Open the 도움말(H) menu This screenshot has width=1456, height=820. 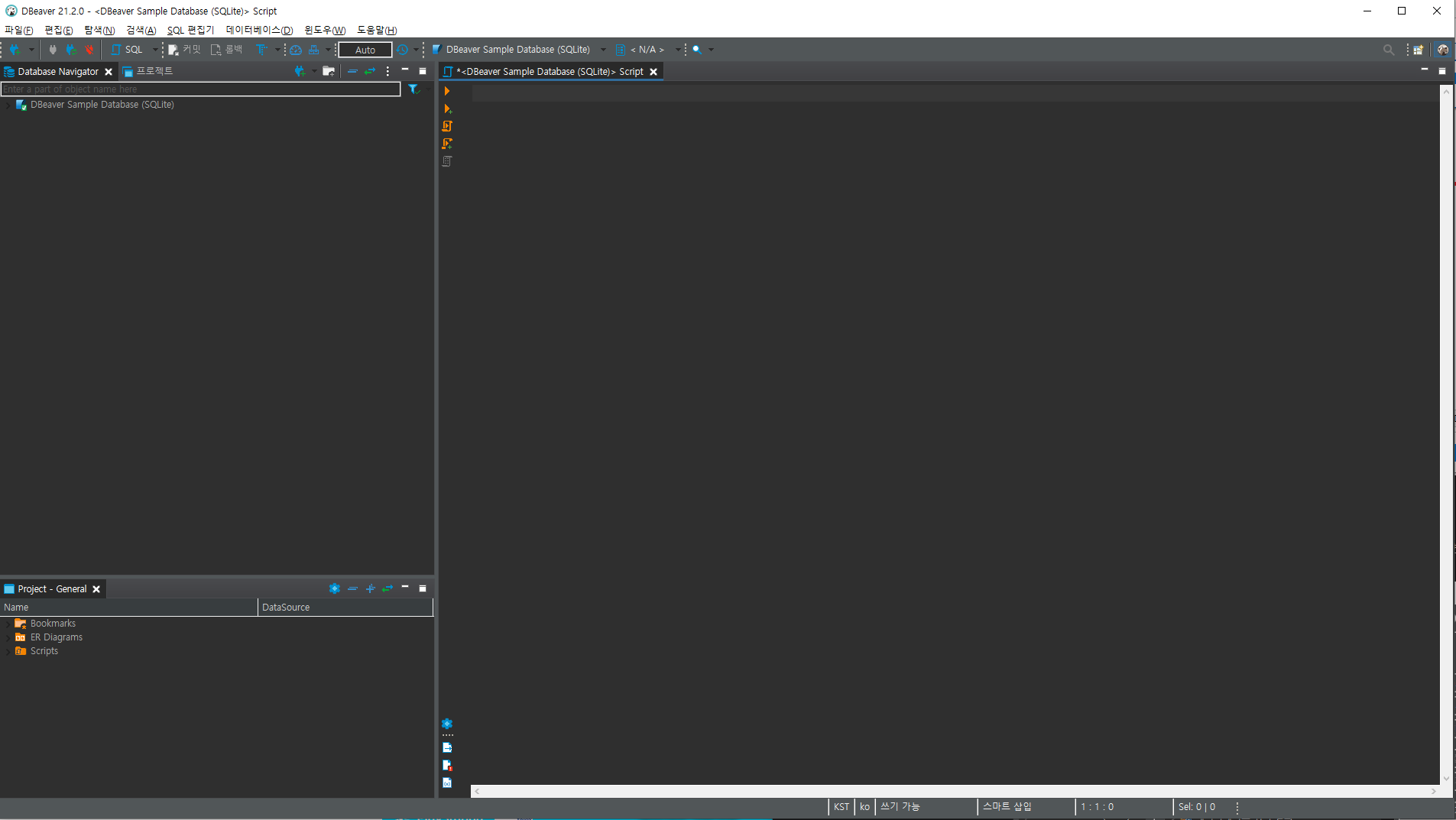pos(377,30)
